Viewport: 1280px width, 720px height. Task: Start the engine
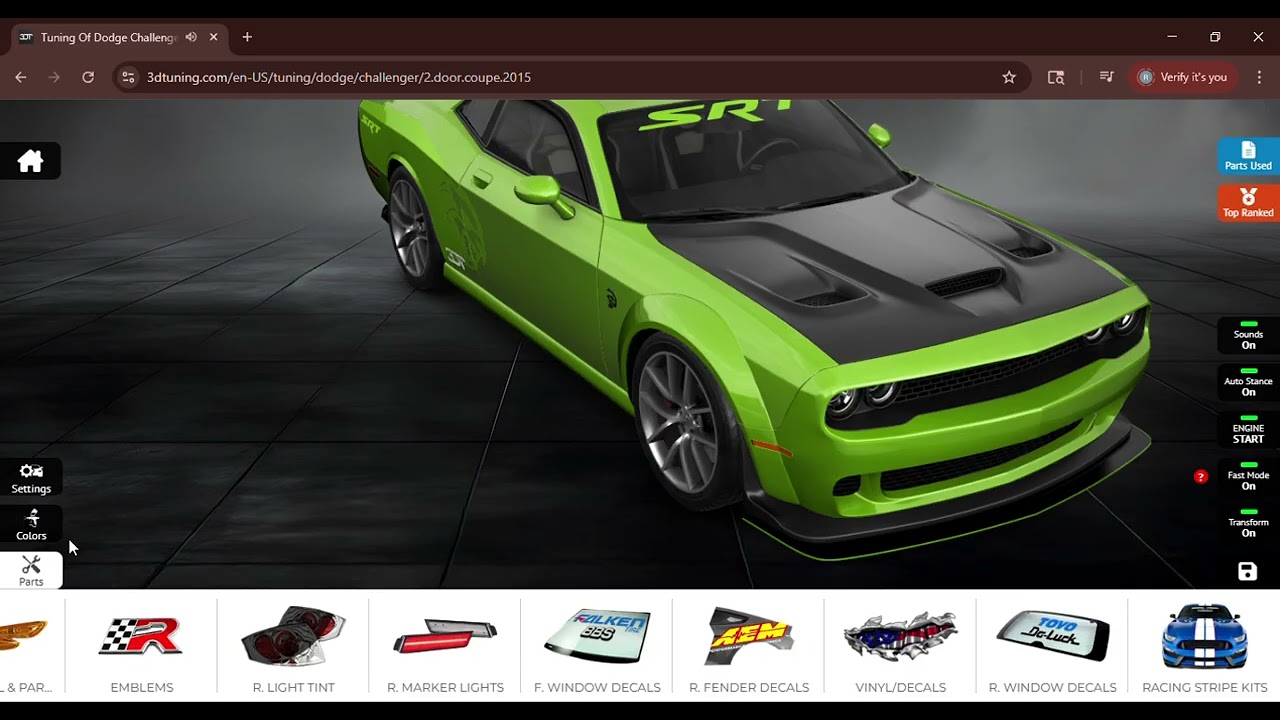(1248, 430)
